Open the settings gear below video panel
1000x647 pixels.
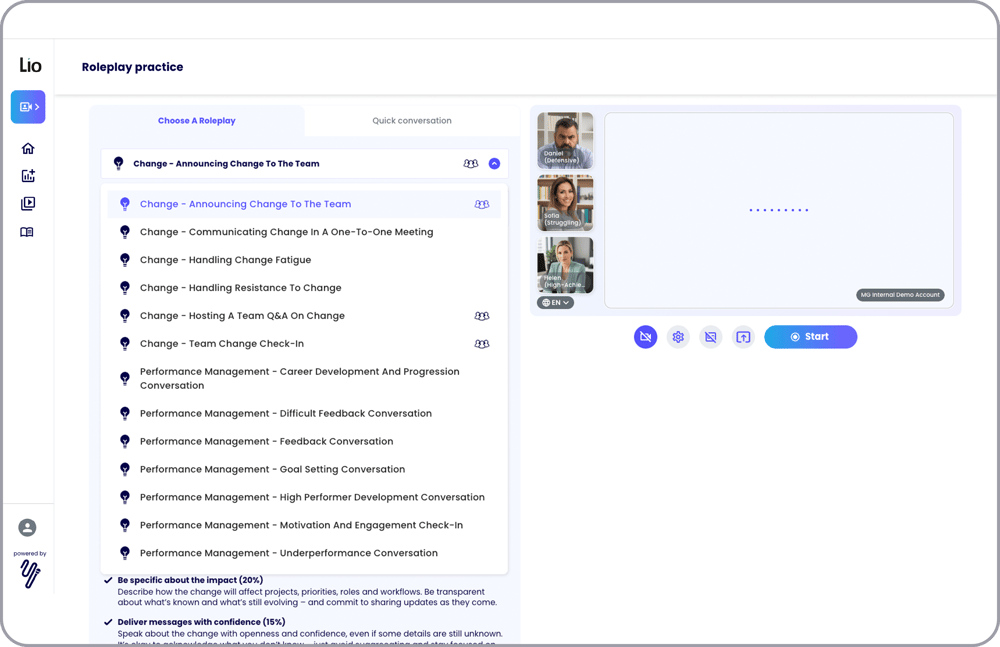click(x=678, y=337)
